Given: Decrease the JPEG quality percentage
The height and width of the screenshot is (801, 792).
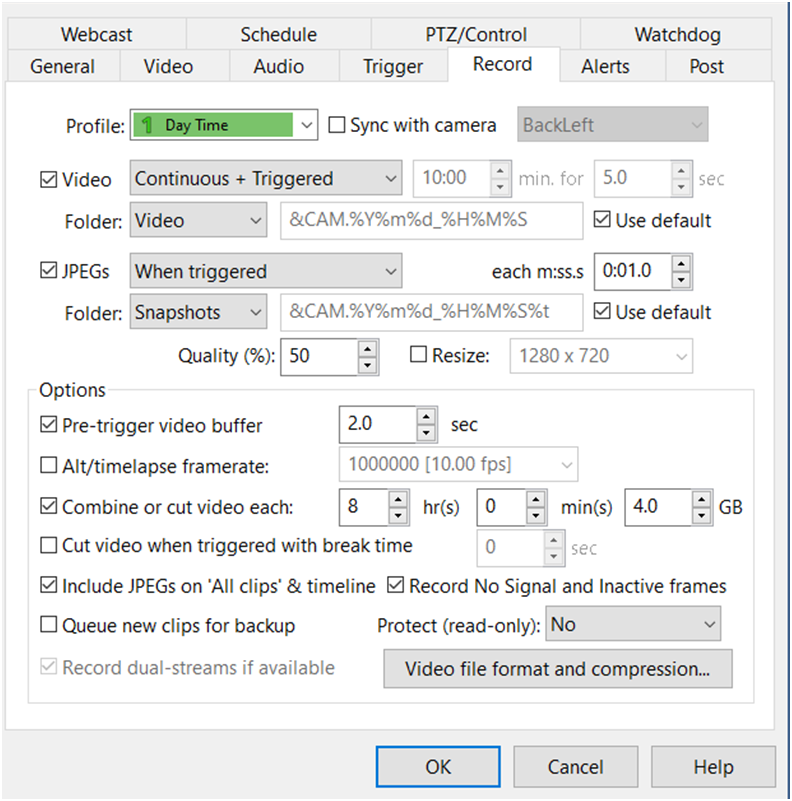Looking at the screenshot, I should pos(367,364).
